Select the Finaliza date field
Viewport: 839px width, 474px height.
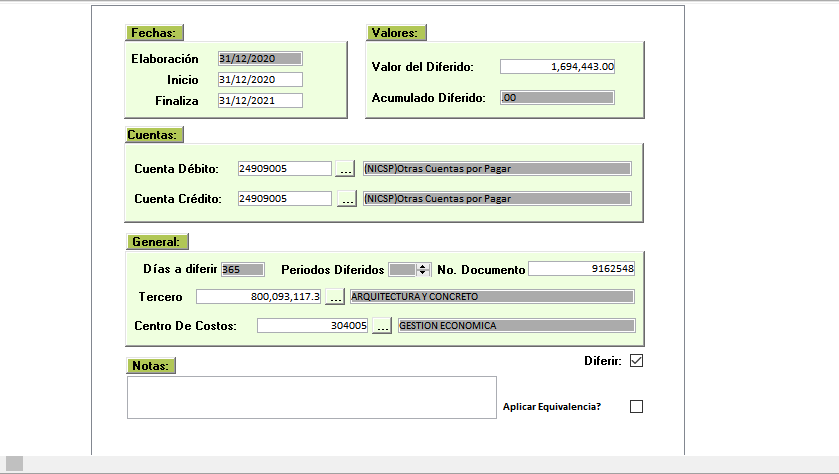tap(260, 101)
